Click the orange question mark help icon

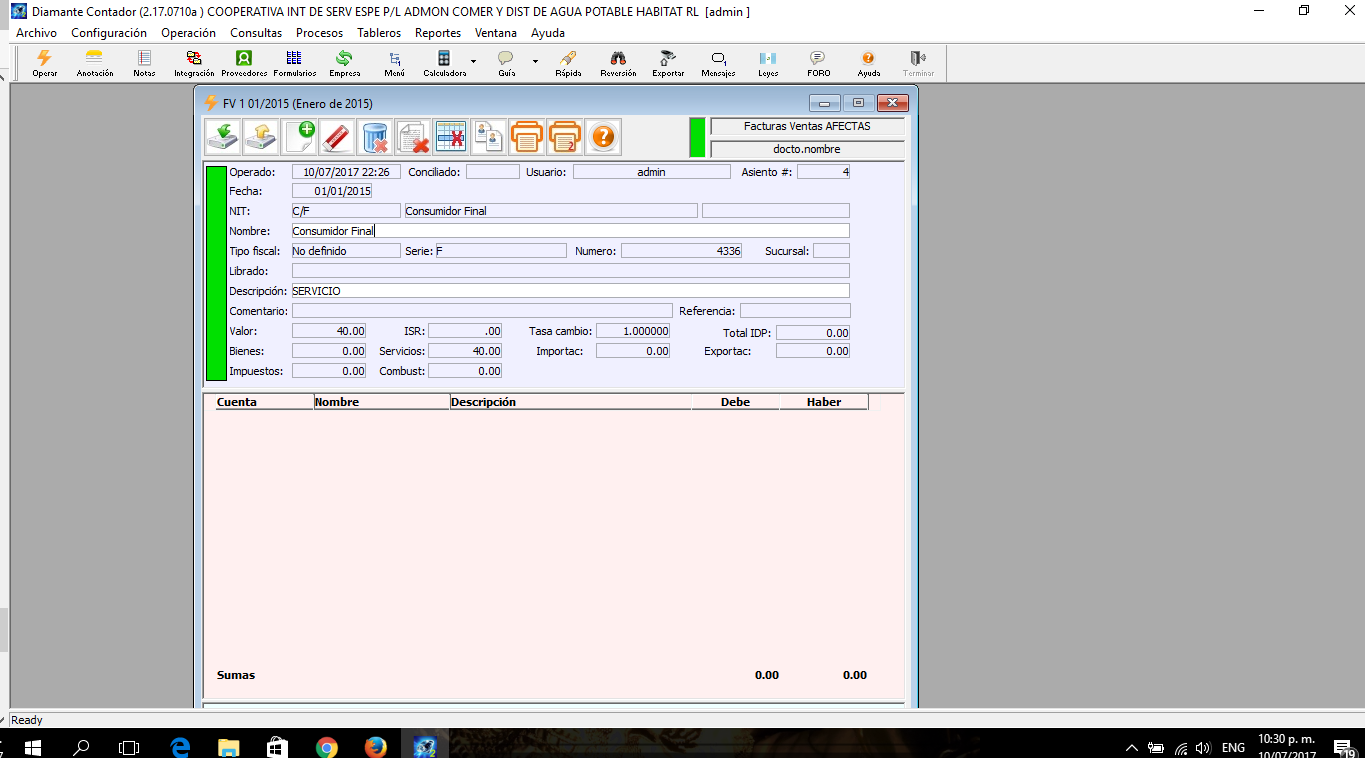coord(602,136)
